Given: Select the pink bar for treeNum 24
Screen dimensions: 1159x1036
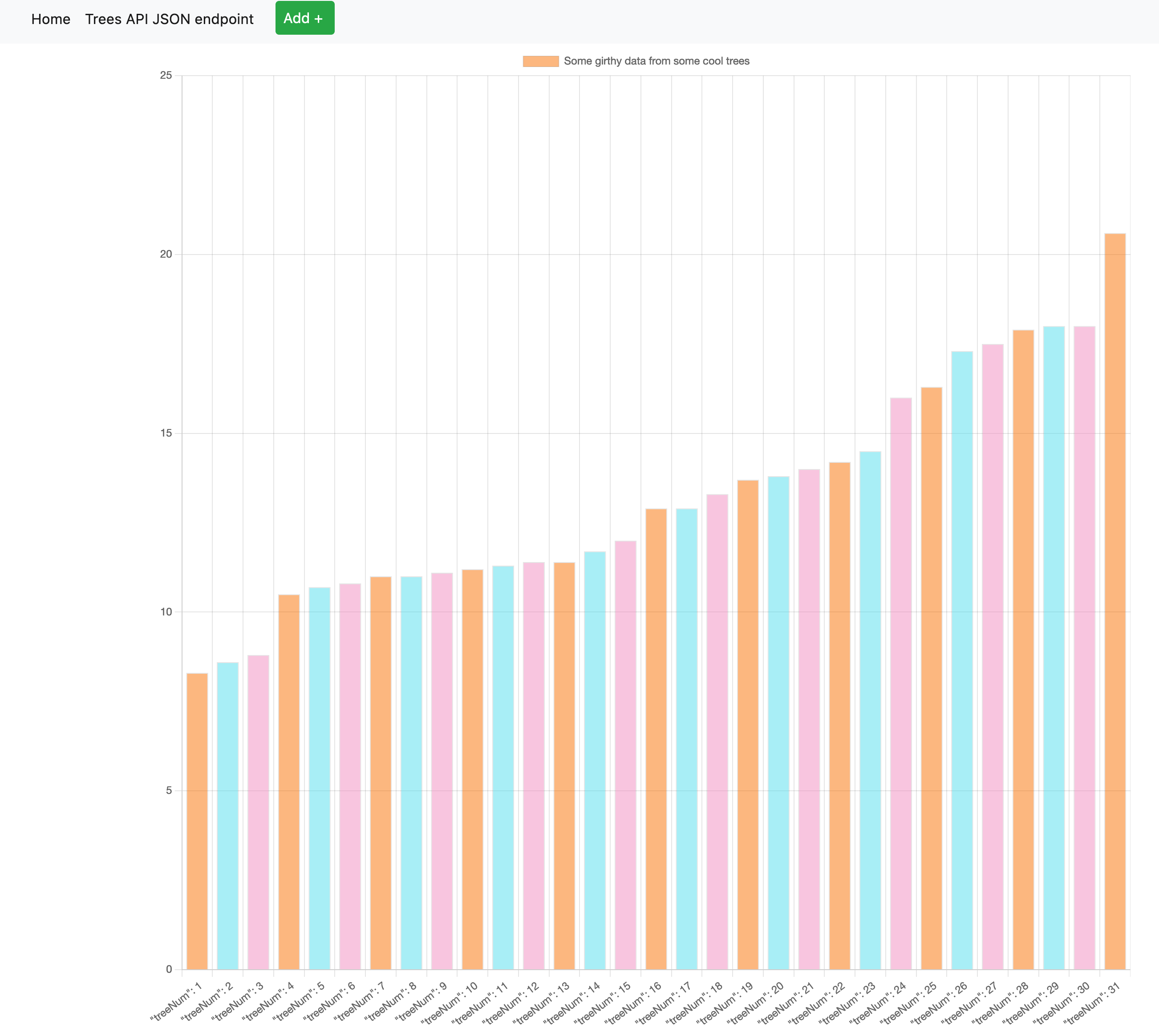Looking at the screenshot, I should 901,684.
